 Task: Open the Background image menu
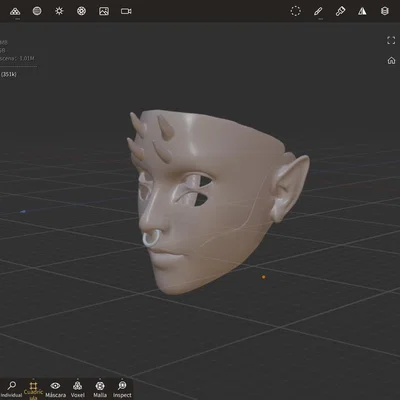104,11
